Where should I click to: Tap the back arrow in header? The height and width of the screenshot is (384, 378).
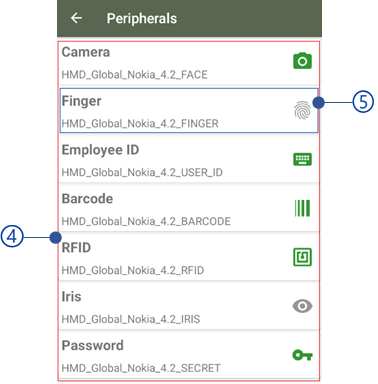pyautogui.click(x=76, y=18)
